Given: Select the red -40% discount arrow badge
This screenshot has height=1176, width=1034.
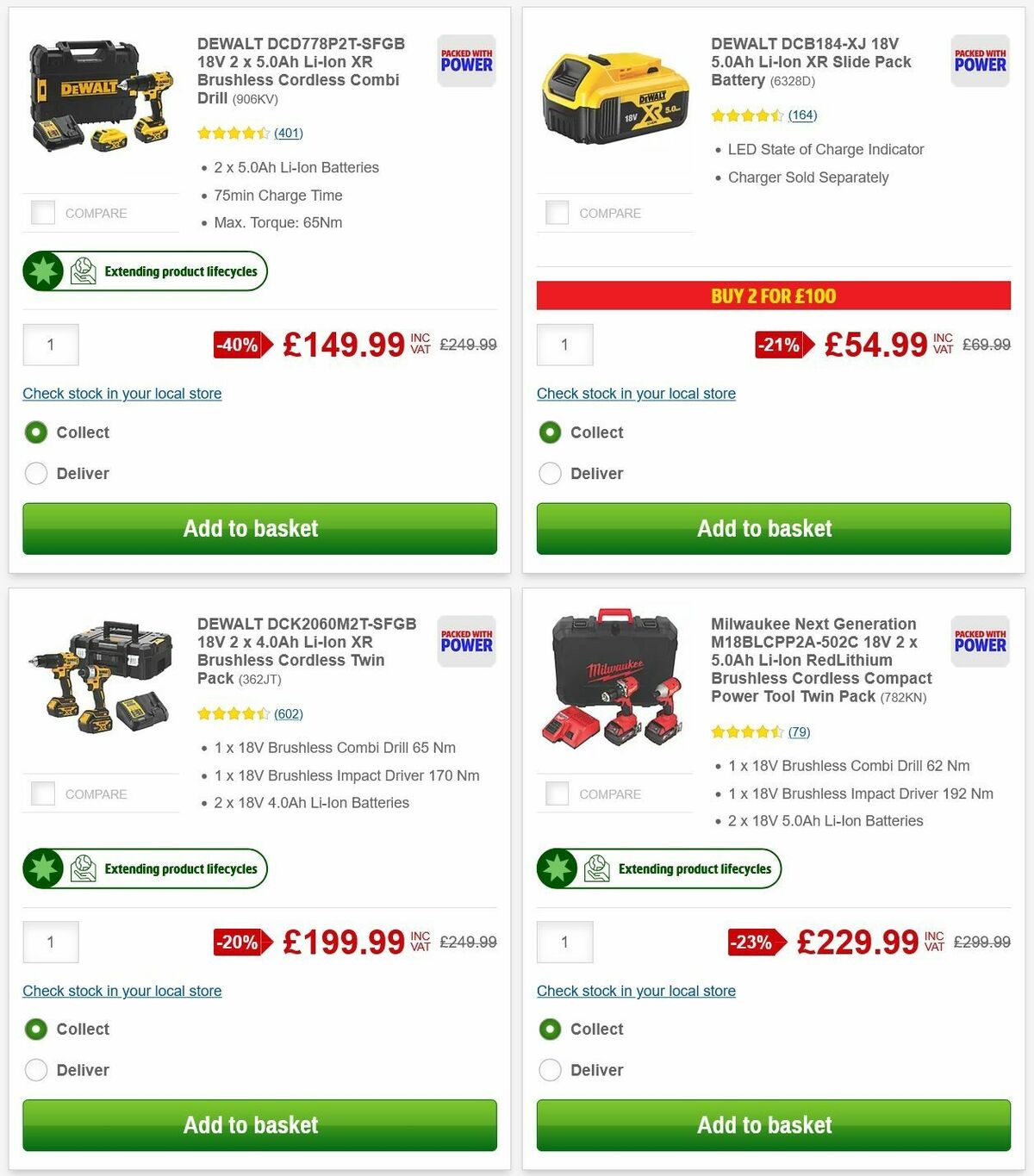Looking at the screenshot, I should (241, 345).
